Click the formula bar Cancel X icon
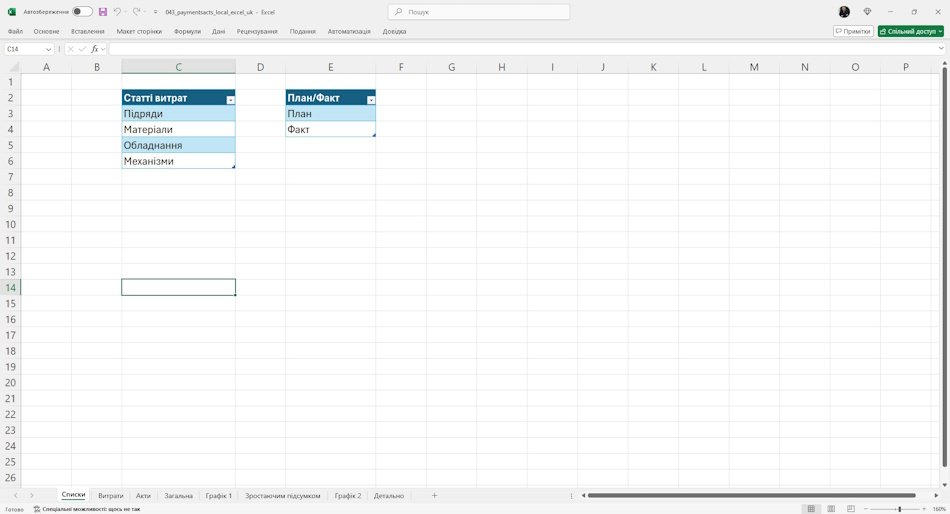Viewport: 950px width, 514px height. point(70,49)
